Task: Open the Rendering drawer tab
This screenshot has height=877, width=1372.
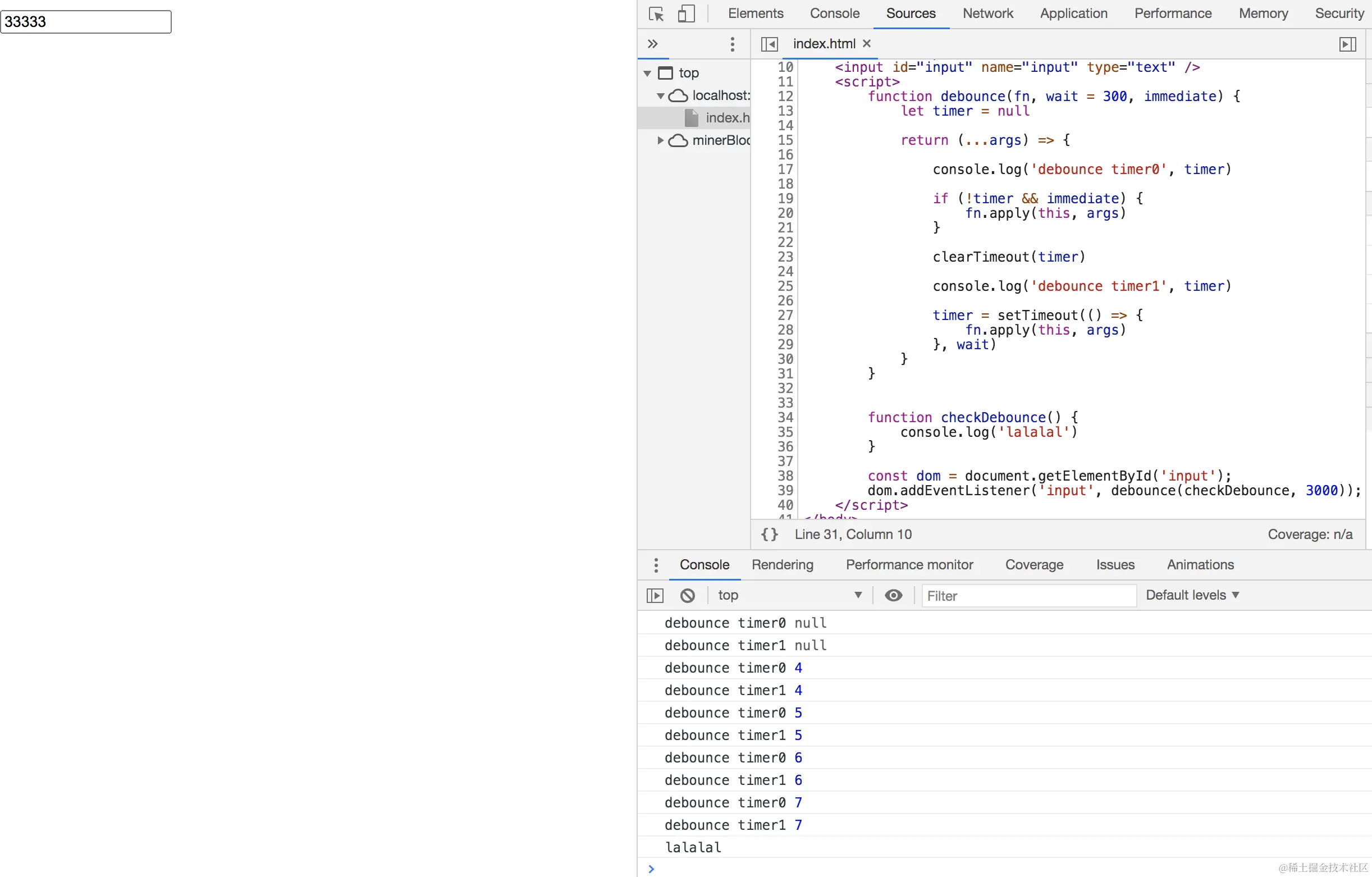Action: [x=783, y=565]
